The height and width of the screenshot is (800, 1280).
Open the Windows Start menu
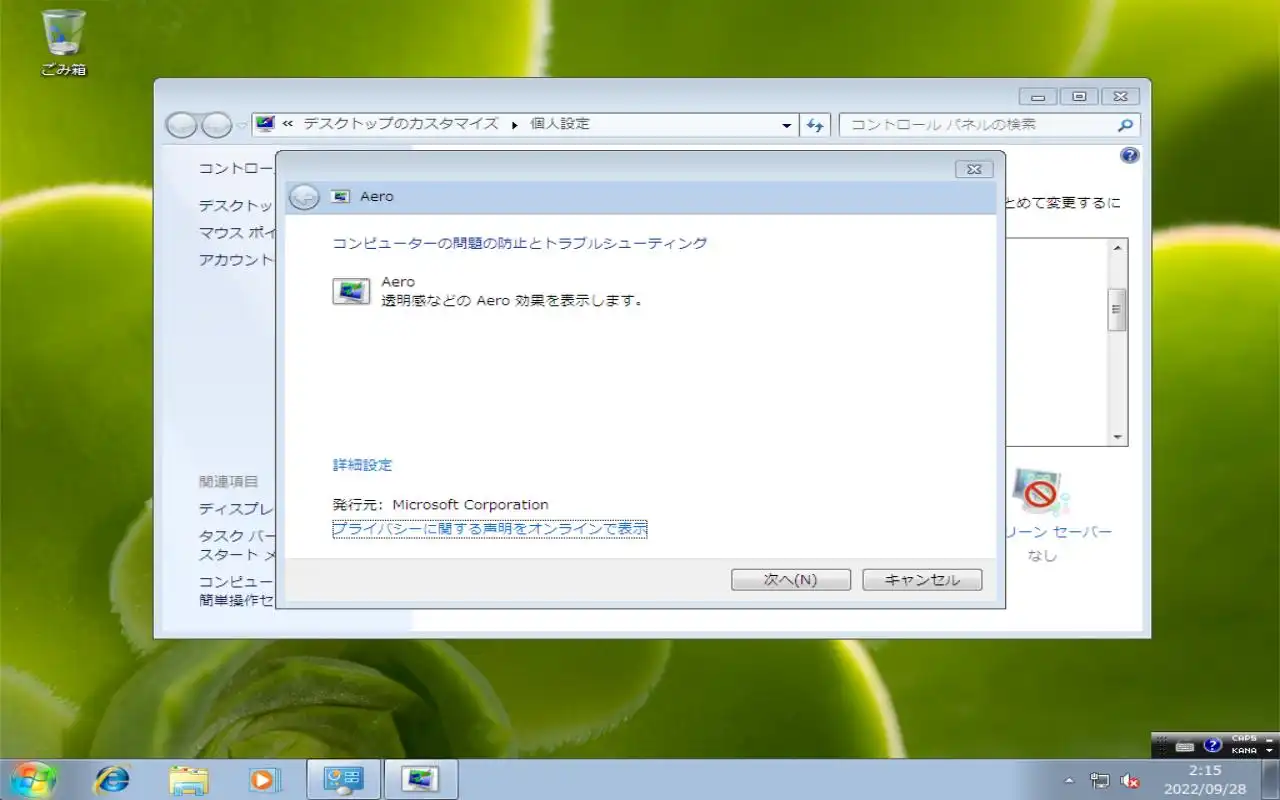coord(32,779)
